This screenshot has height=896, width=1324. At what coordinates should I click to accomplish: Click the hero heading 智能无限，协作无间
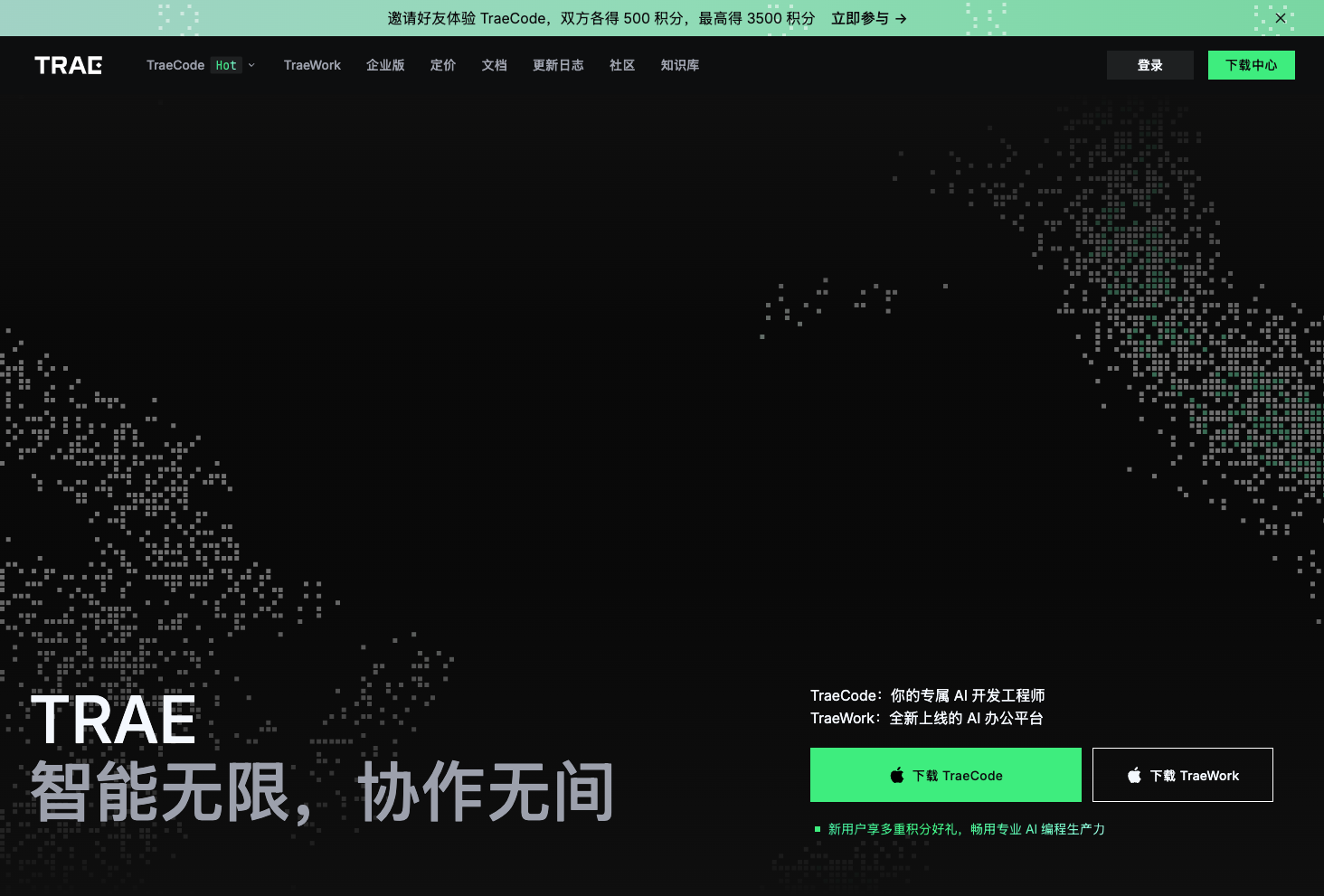click(x=323, y=792)
